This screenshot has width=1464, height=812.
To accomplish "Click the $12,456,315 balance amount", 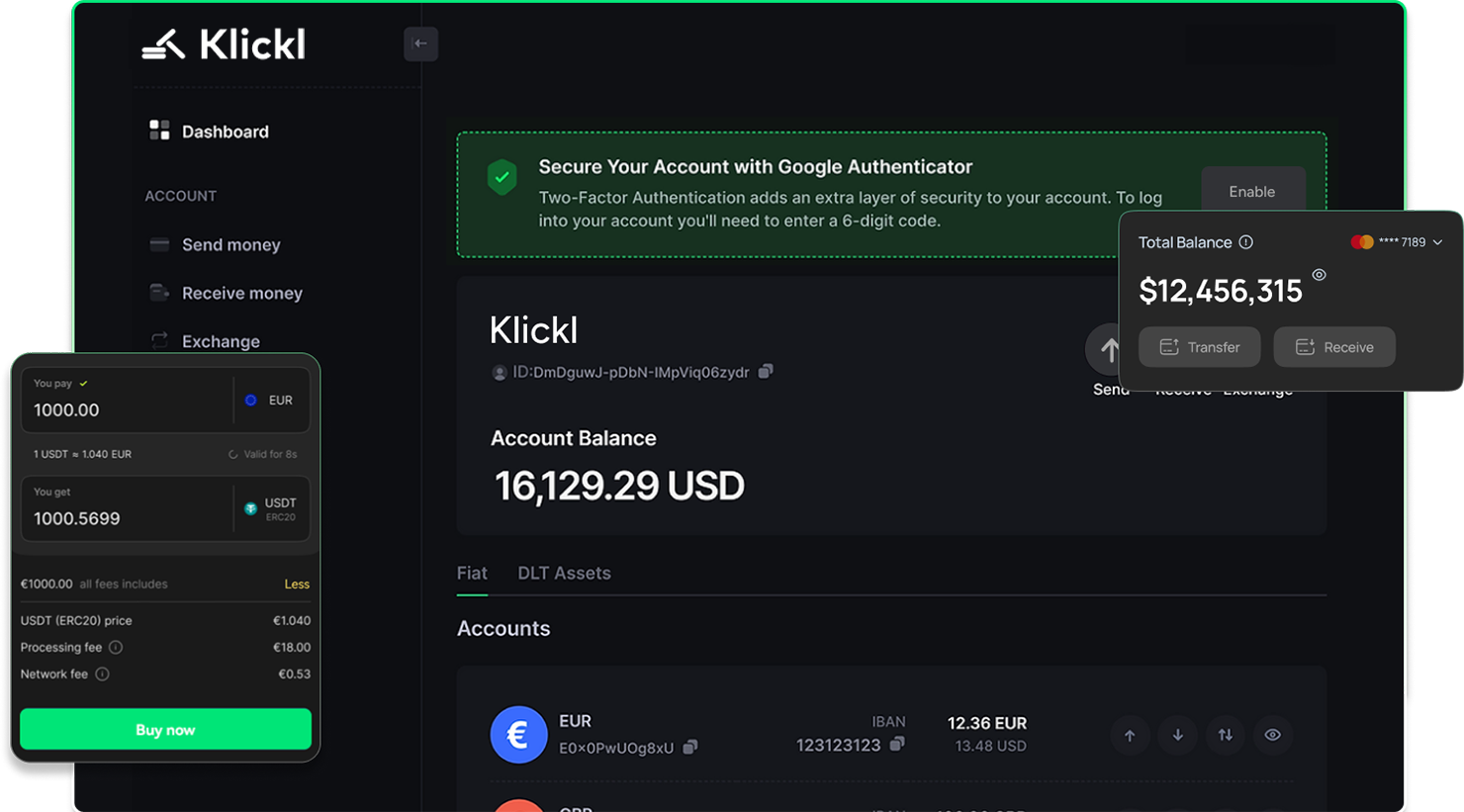I will pos(1221,291).
